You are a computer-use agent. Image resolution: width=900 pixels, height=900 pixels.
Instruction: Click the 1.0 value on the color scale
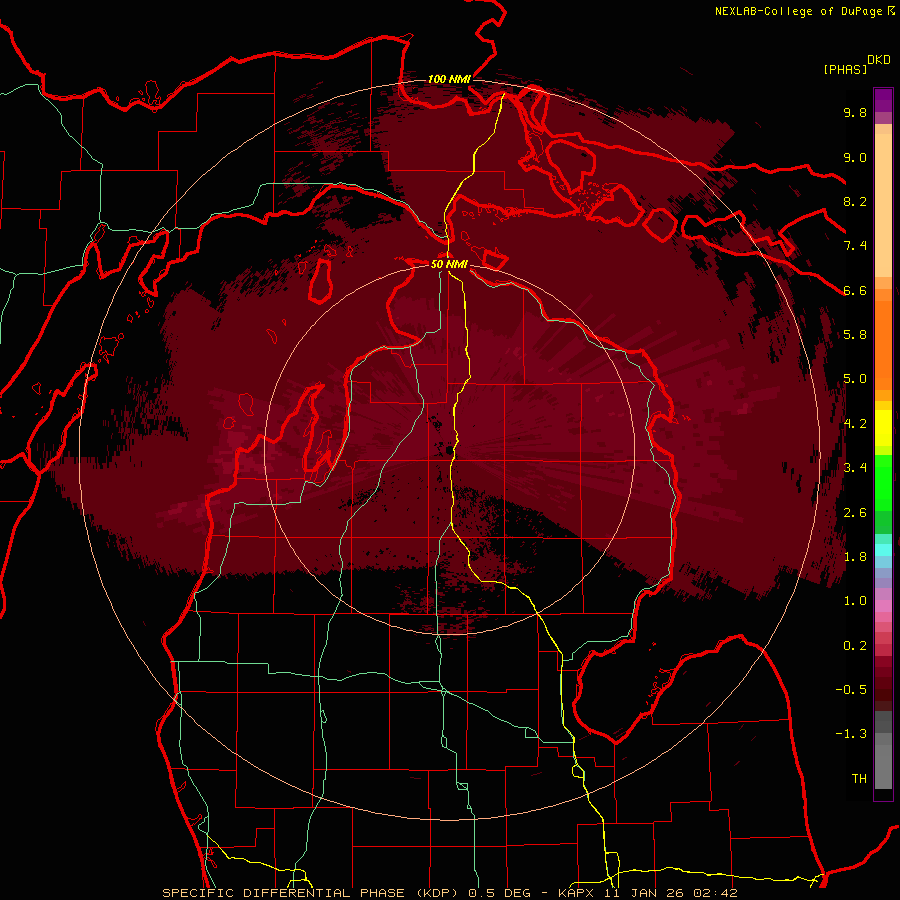point(855,601)
